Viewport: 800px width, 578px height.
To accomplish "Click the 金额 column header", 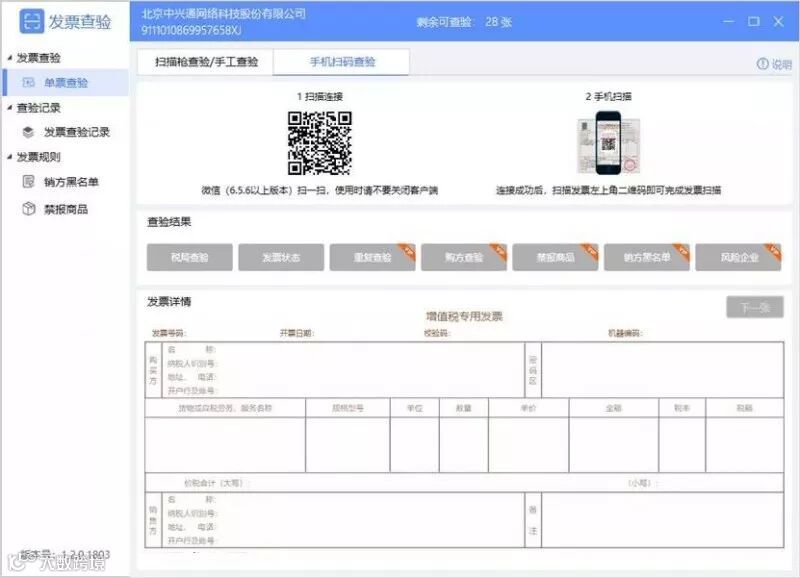I will click(613, 408).
